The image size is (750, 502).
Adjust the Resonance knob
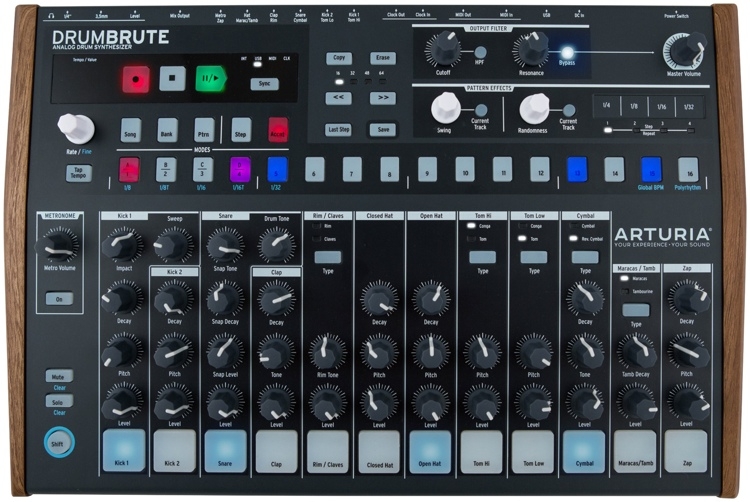(530, 49)
